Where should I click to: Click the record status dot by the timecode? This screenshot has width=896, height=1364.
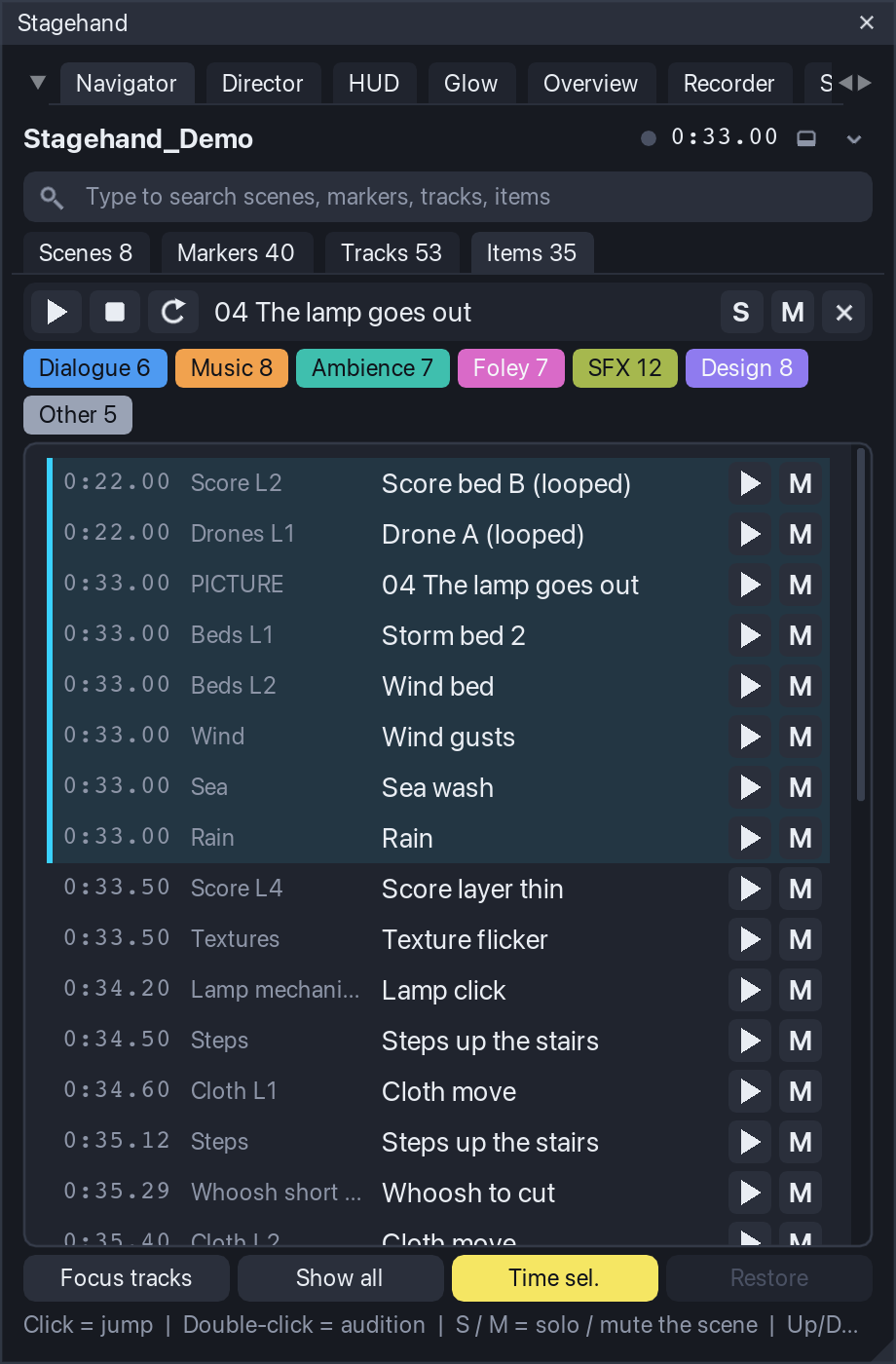(649, 138)
